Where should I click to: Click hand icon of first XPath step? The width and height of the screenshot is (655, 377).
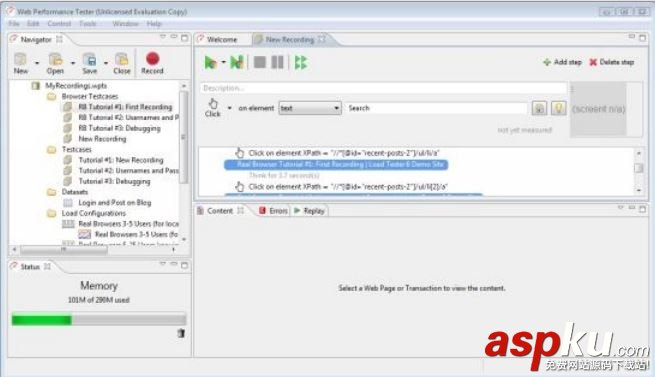(x=239, y=153)
